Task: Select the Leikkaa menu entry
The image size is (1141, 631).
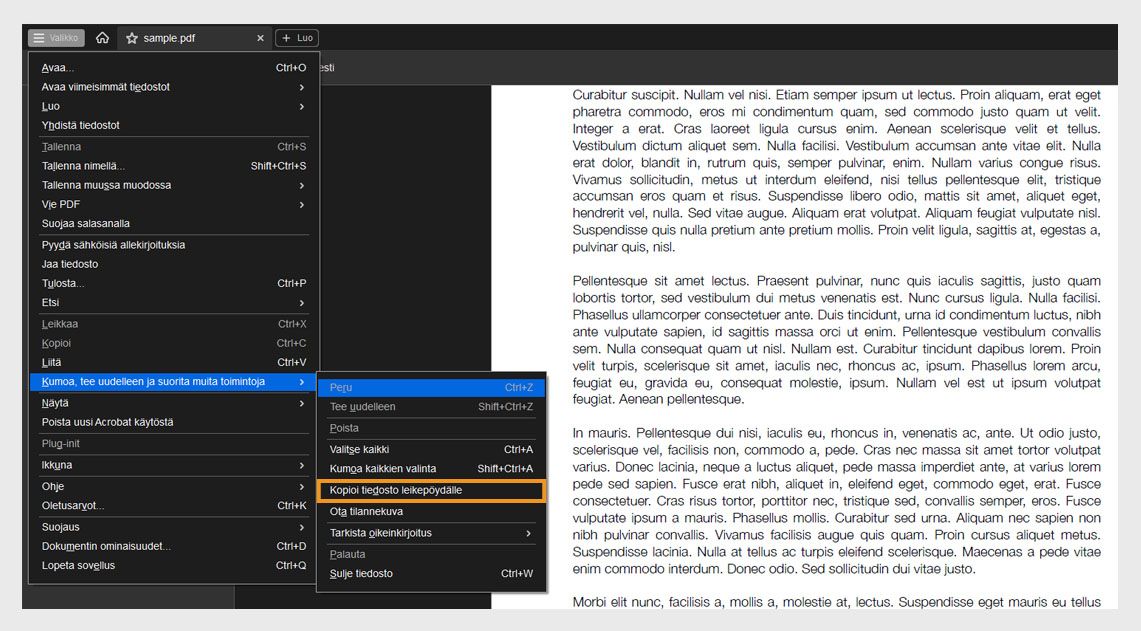Action: click(x=173, y=324)
